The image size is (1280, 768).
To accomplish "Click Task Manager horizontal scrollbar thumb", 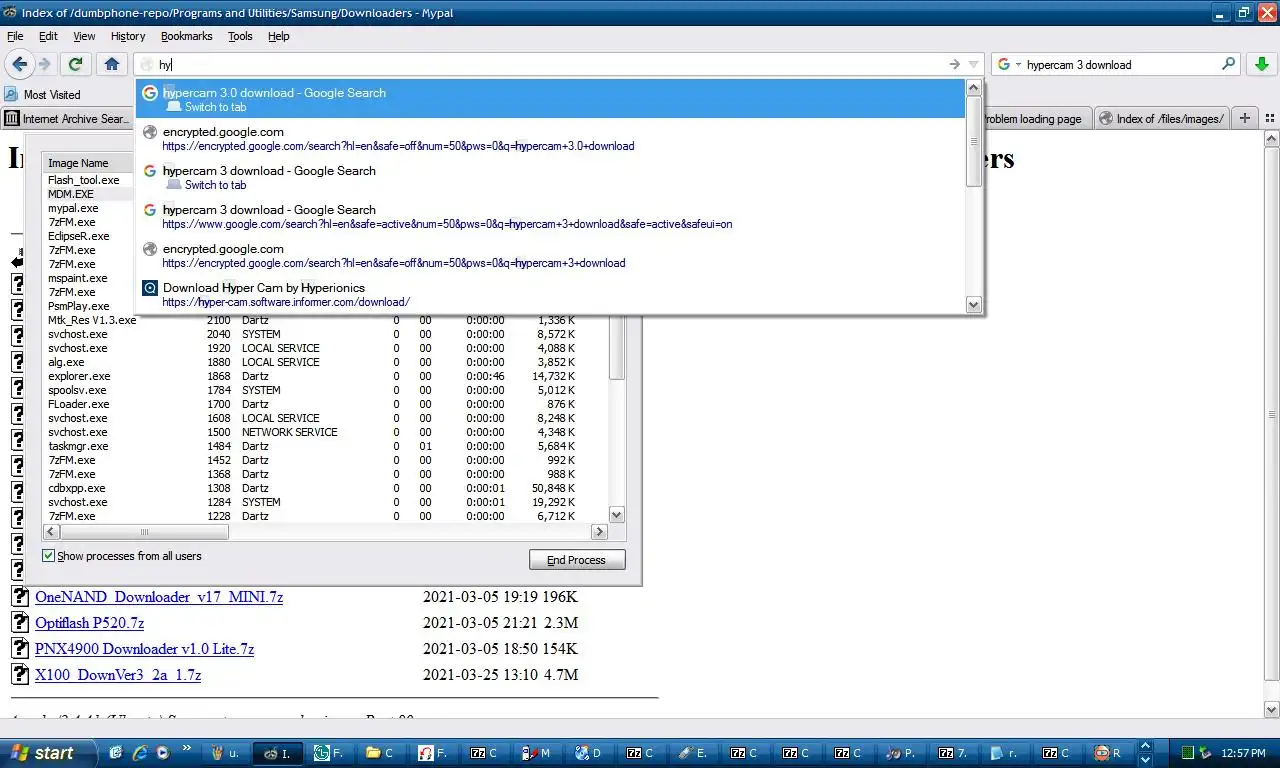I will coord(144,532).
